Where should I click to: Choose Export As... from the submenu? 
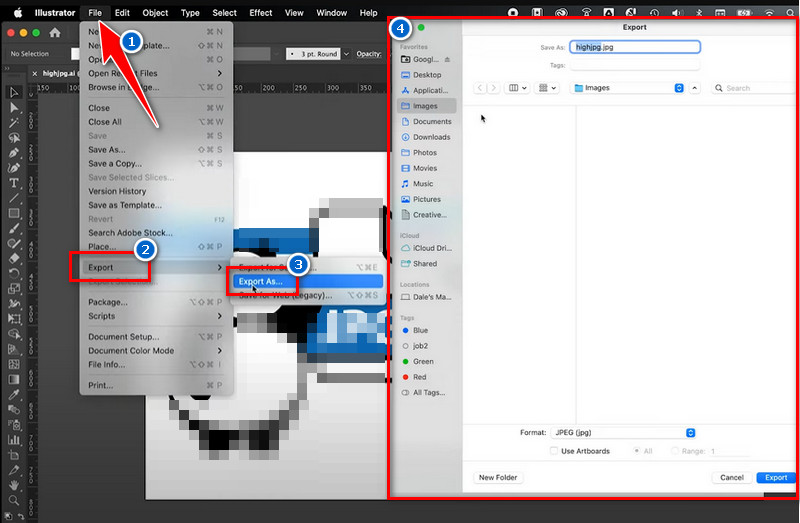(x=307, y=282)
